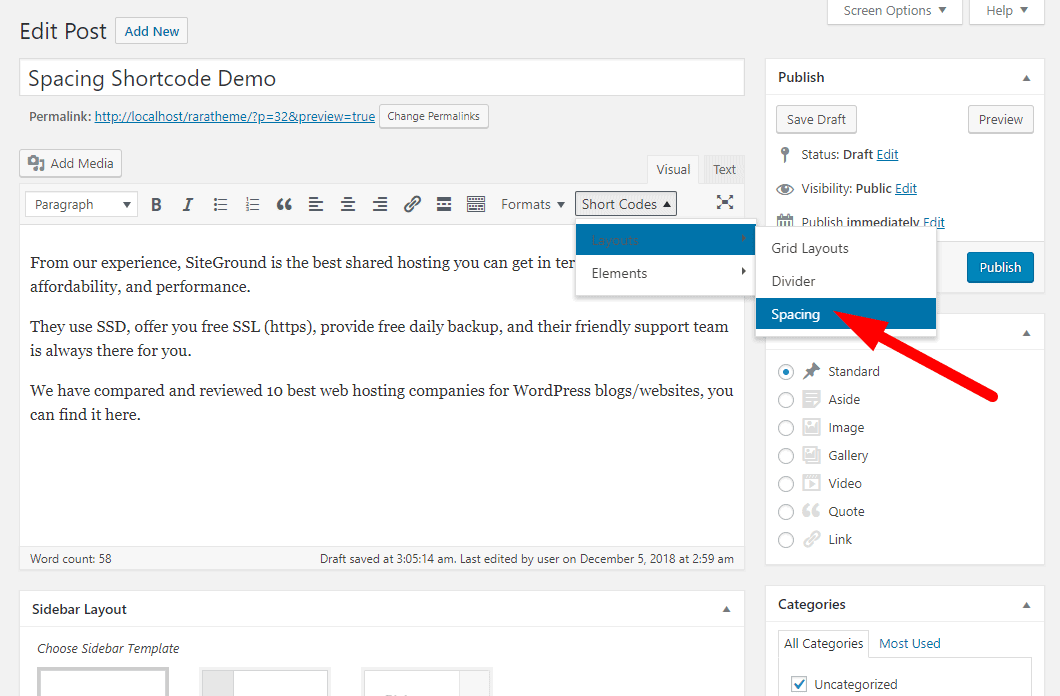
Task: Enable distraction-free fullscreen mode
Action: tap(725, 203)
